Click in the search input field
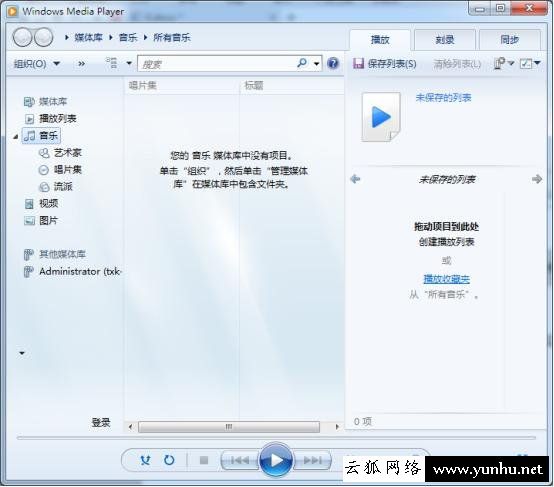 [x=217, y=64]
